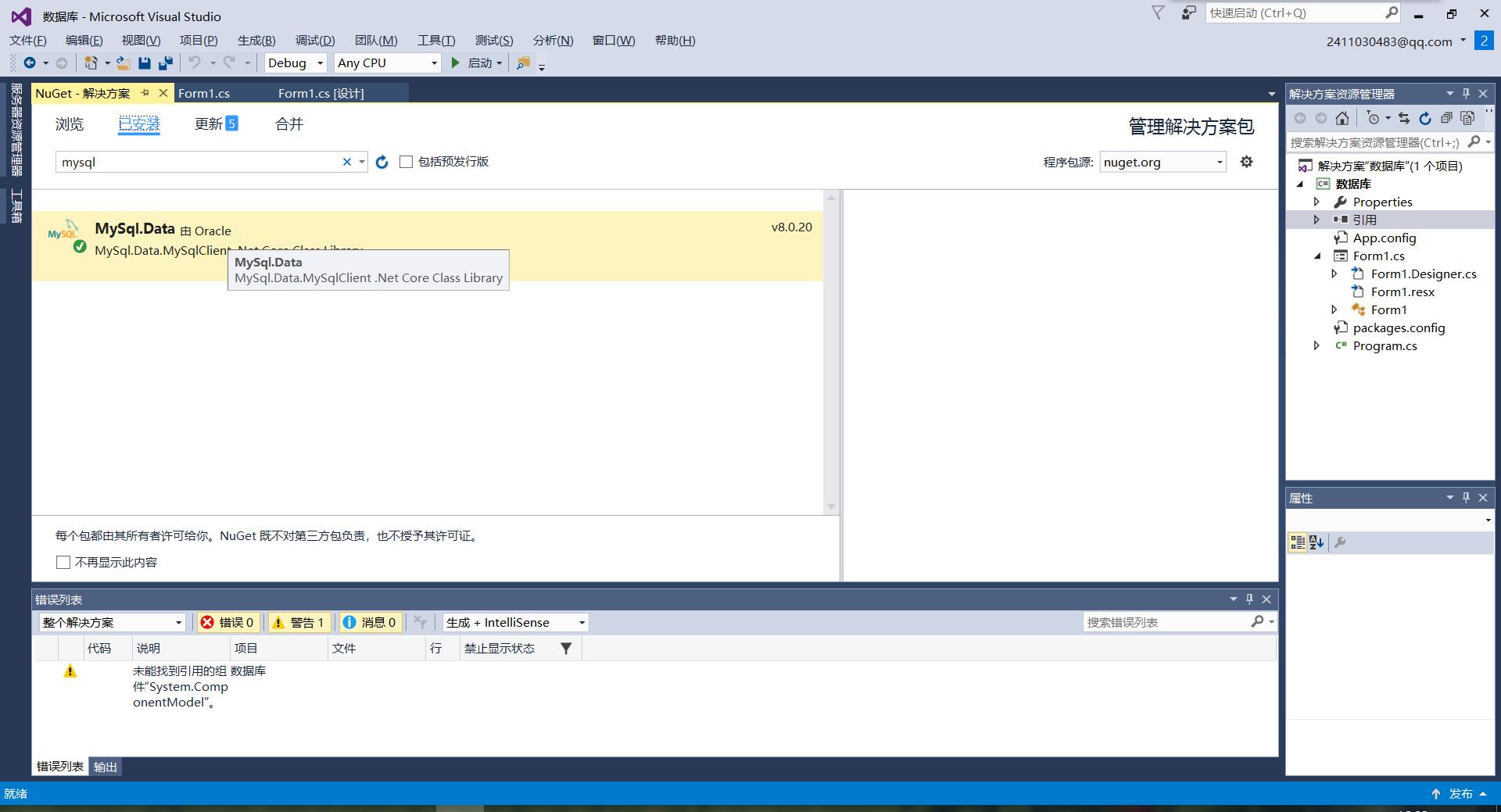This screenshot has width=1501, height=812.
Task: Refresh Solution Explorer
Action: click(x=1425, y=118)
